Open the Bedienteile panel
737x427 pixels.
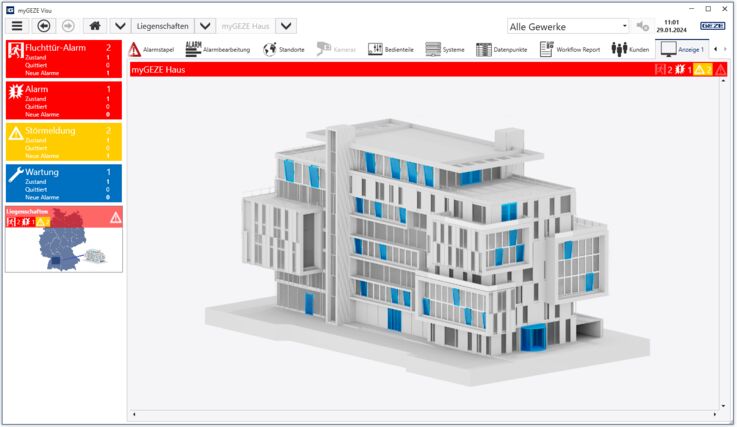click(x=391, y=49)
